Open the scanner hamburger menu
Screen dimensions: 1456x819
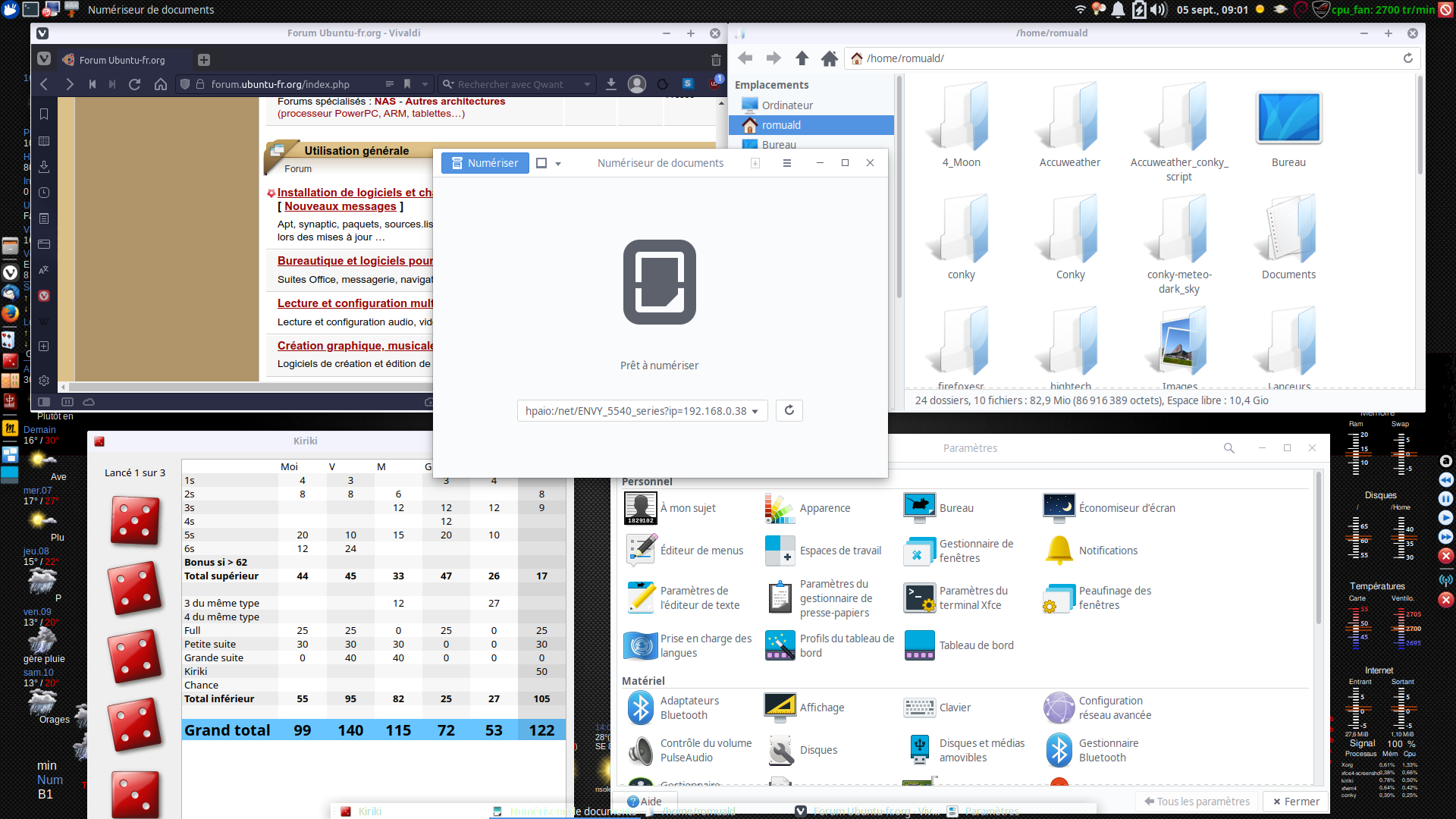coord(786,163)
